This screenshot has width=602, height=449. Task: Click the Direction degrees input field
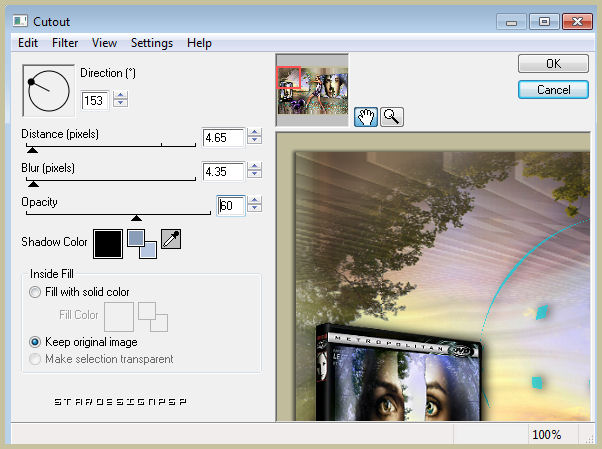[x=95, y=101]
